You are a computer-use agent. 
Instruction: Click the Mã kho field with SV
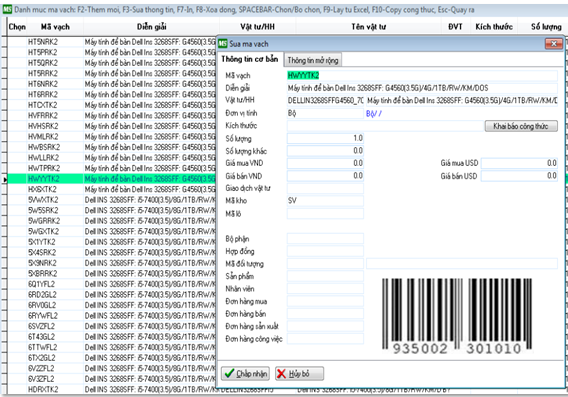click(325, 201)
